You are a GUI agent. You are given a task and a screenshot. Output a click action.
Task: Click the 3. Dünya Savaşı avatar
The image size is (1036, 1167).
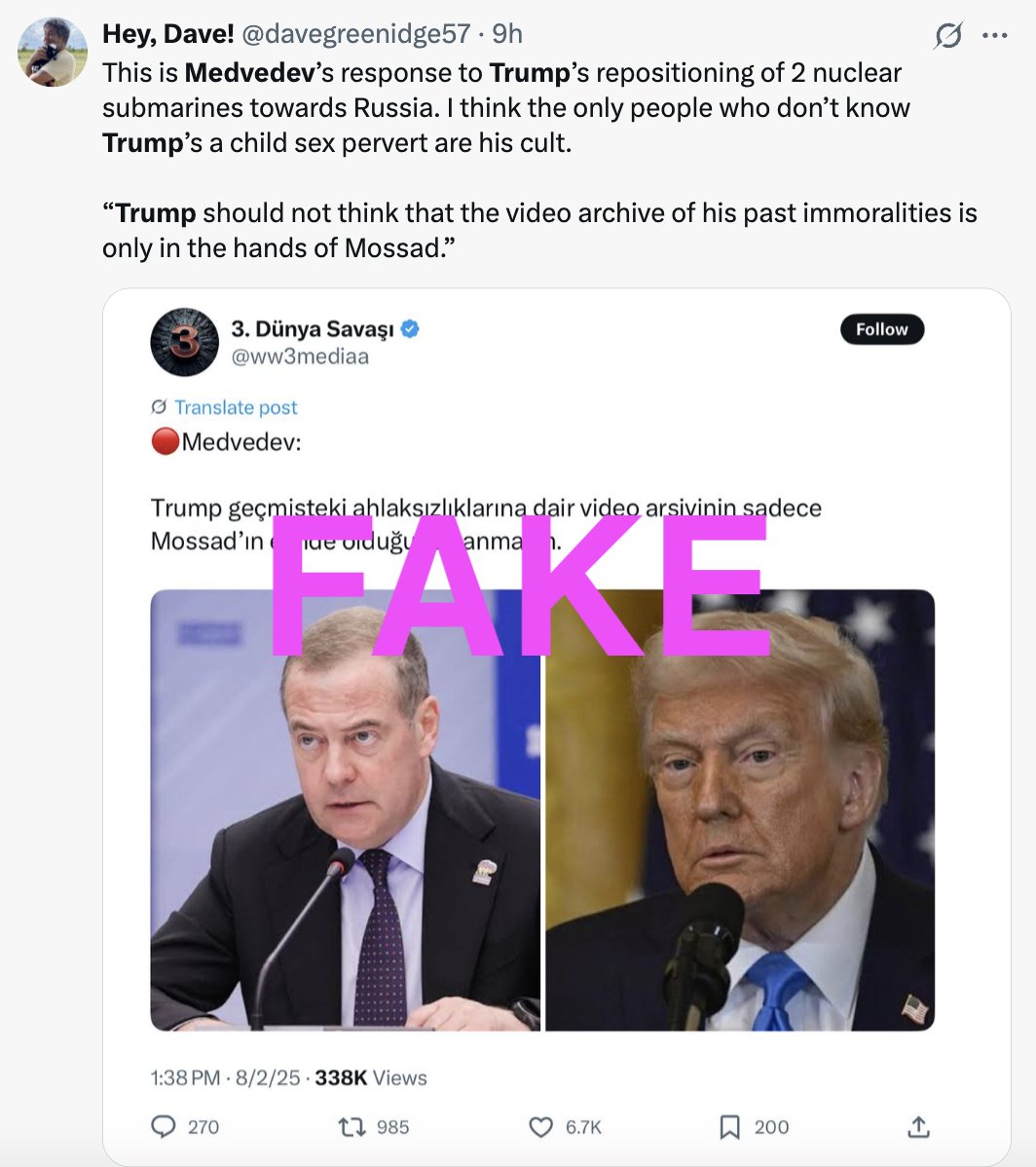[x=184, y=342]
